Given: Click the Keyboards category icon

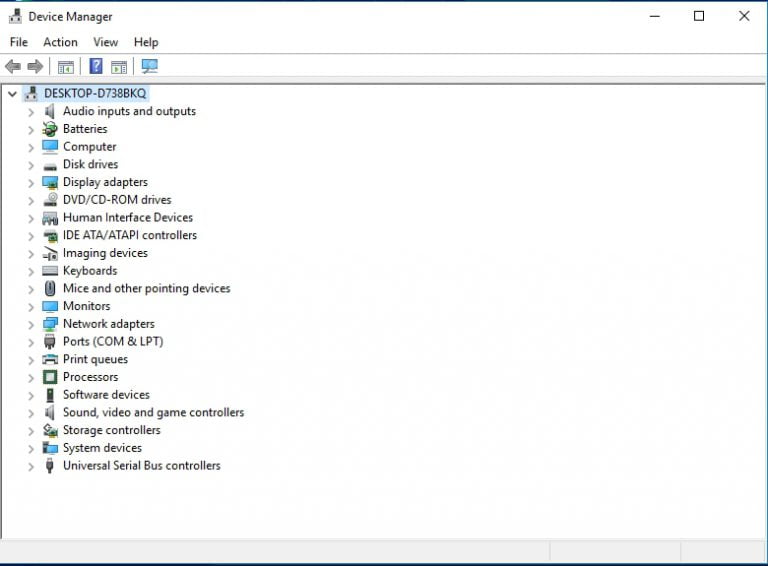Looking at the screenshot, I should click(x=50, y=271).
